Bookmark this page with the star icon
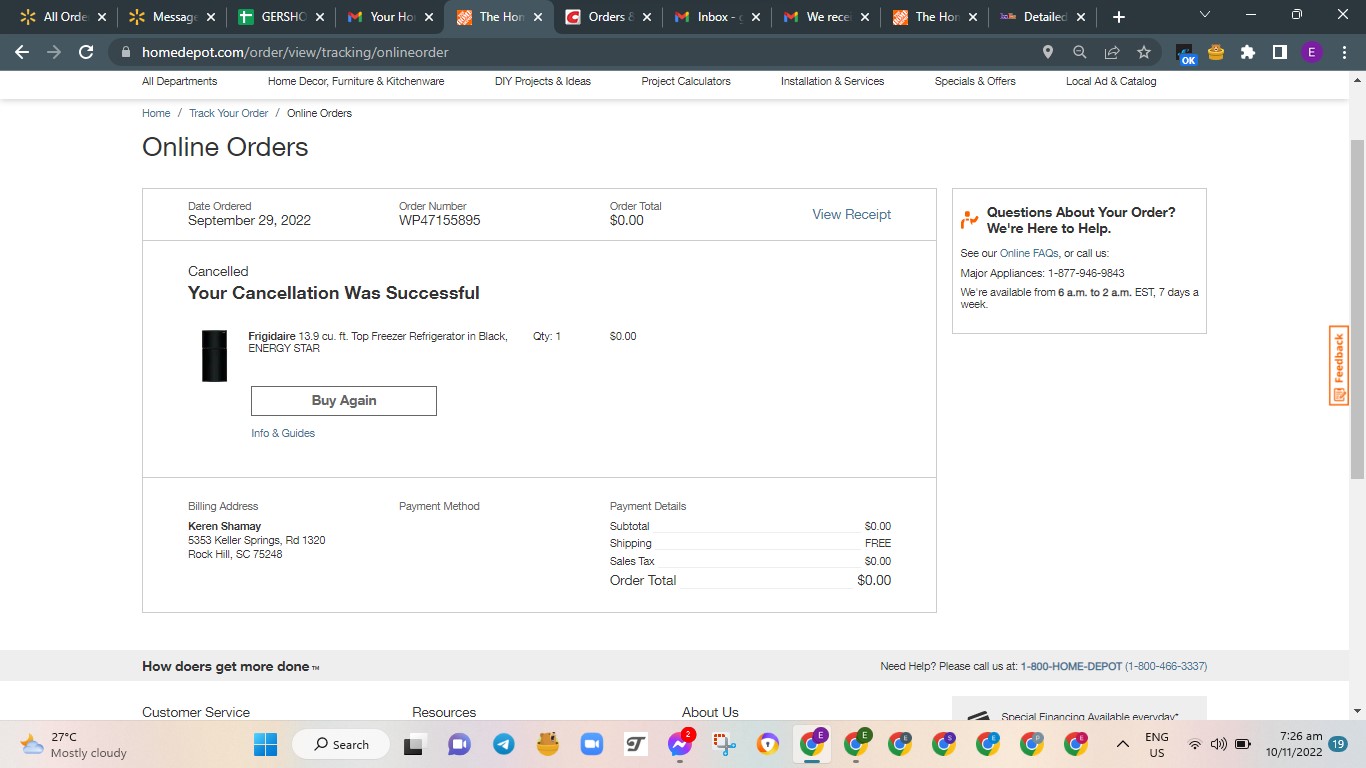The image size is (1366, 768). 1144,52
